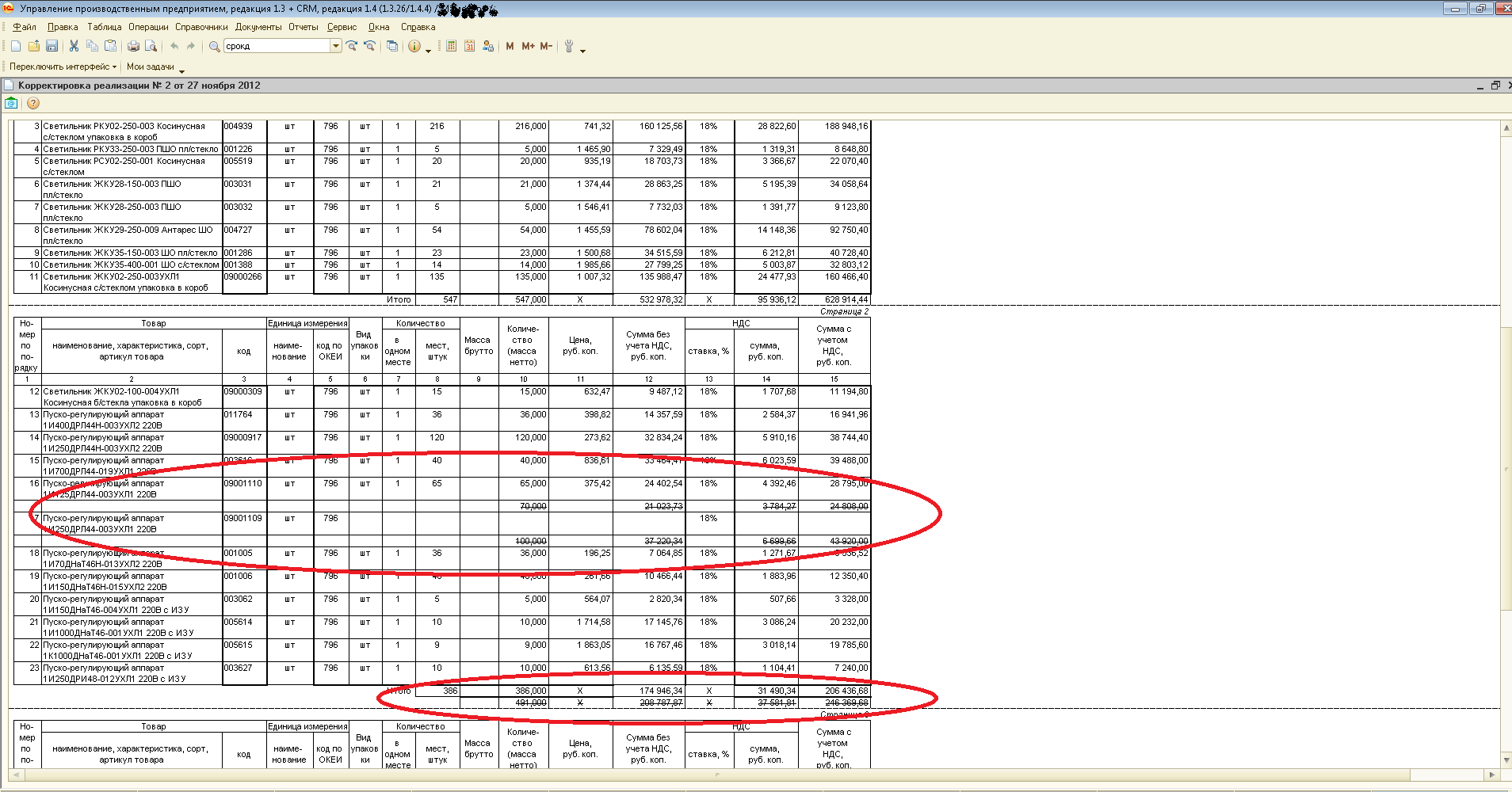The image size is (1512, 792).
Task: Click the Find magnifier icon
Action: [x=214, y=46]
